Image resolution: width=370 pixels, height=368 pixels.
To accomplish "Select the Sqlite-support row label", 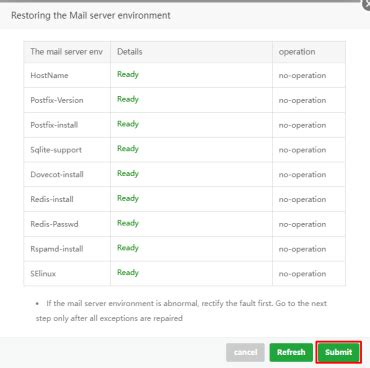I will click(56, 150).
